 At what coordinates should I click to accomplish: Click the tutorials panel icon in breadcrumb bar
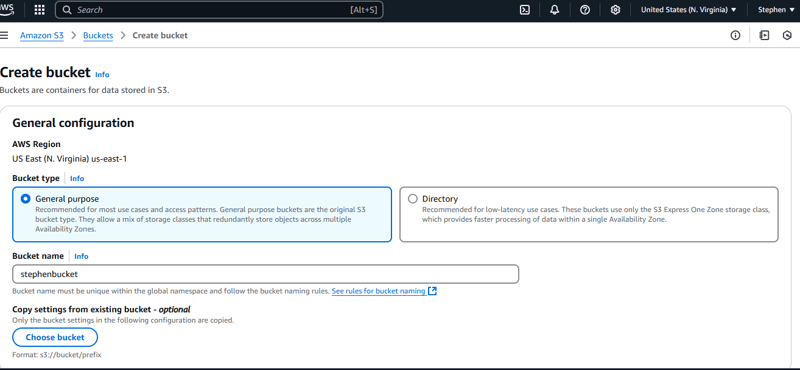(764, 35)
